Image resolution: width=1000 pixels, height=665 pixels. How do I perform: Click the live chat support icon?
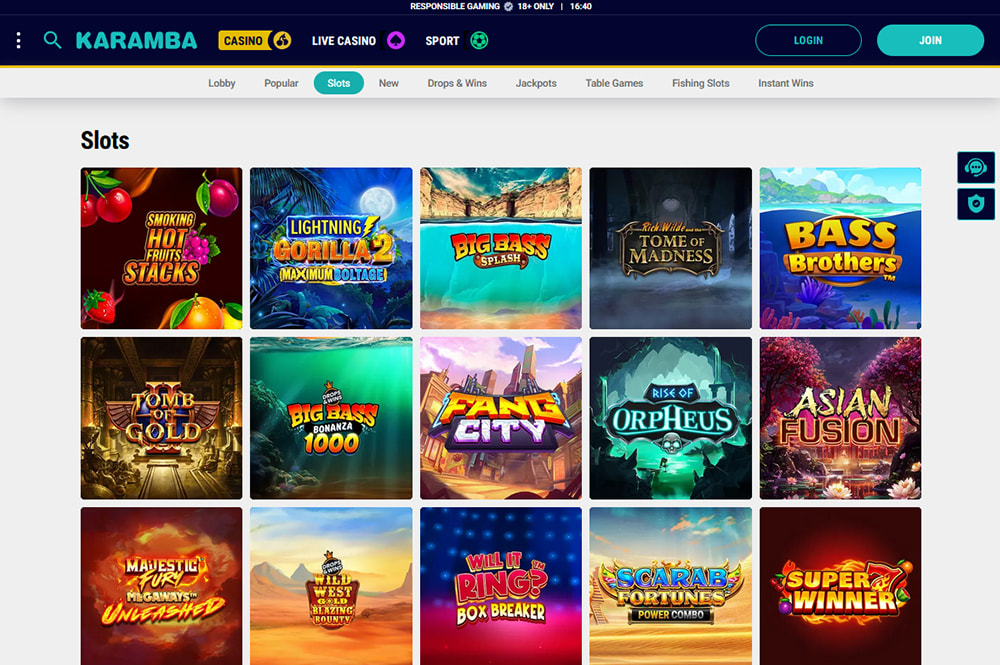pos(976,168)
